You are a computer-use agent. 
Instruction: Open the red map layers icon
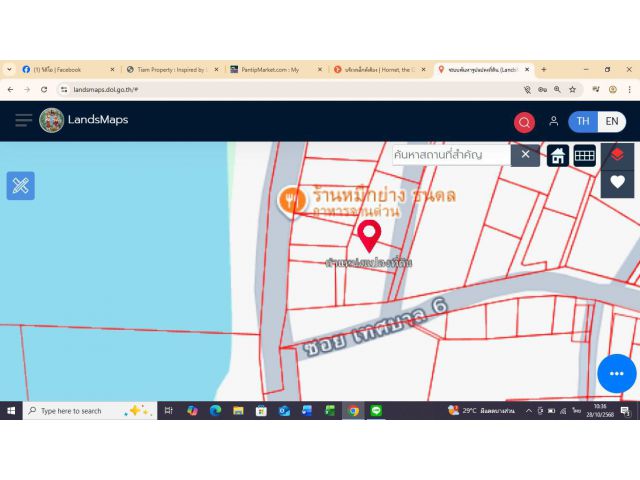[617, 156]
